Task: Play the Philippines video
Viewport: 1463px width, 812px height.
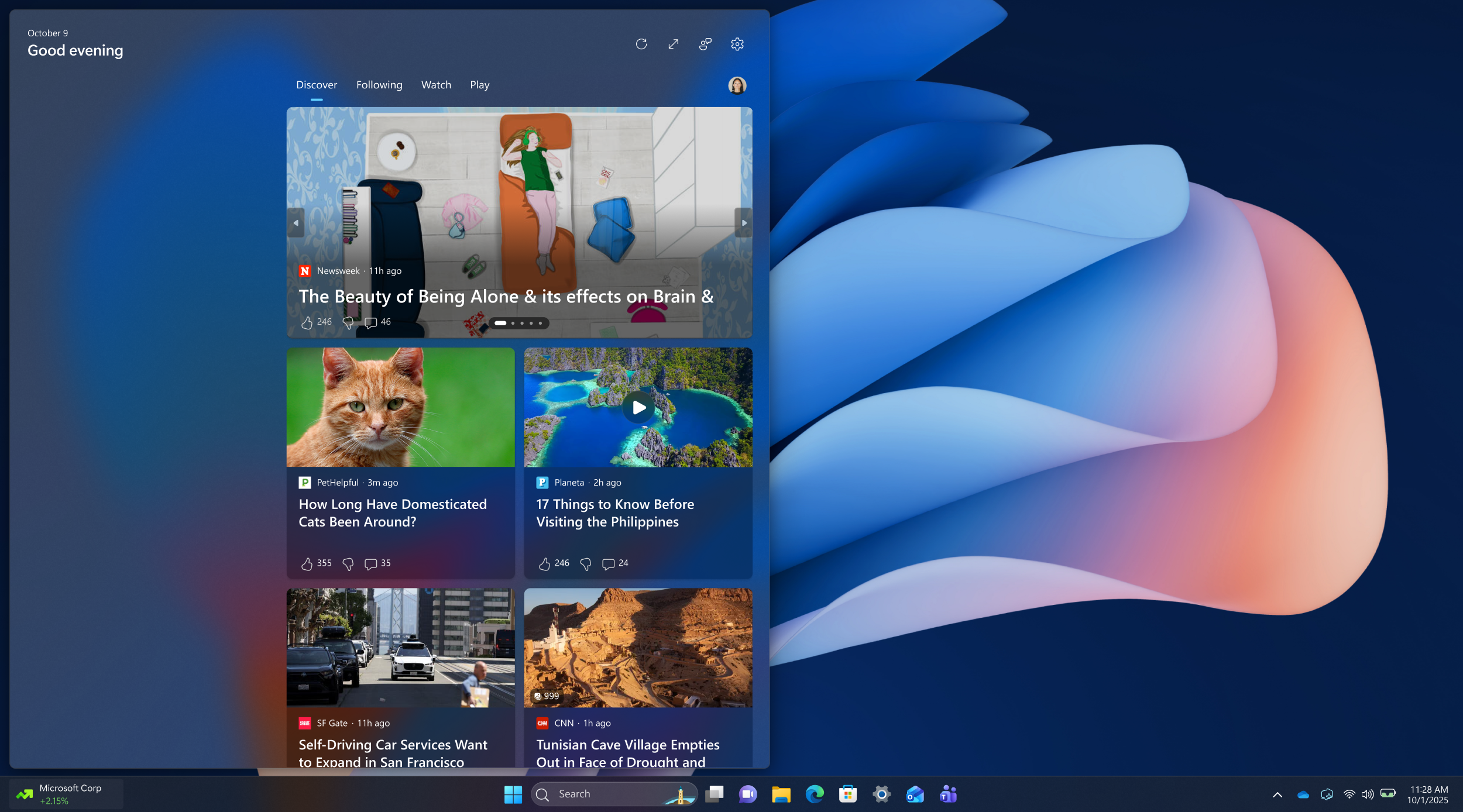Action: point(638,408)
